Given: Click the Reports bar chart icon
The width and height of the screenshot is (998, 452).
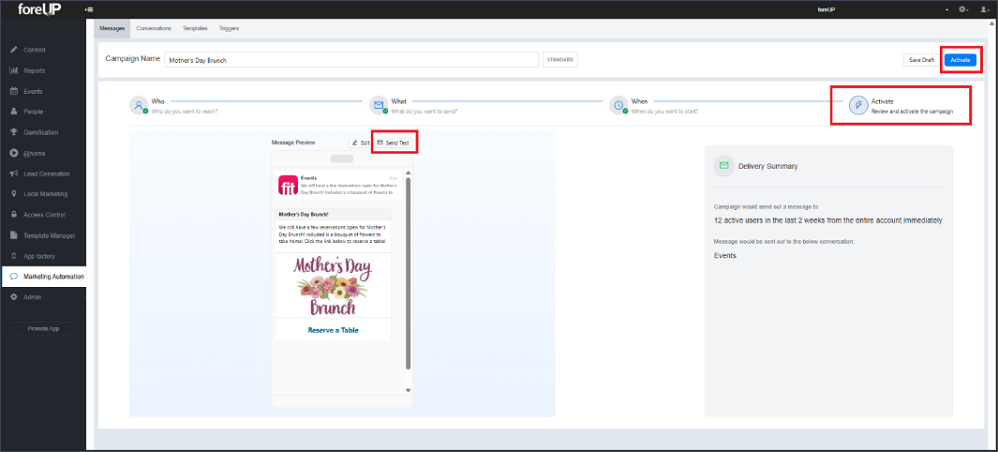Looking at the screenshot, I should coord(13,71).
